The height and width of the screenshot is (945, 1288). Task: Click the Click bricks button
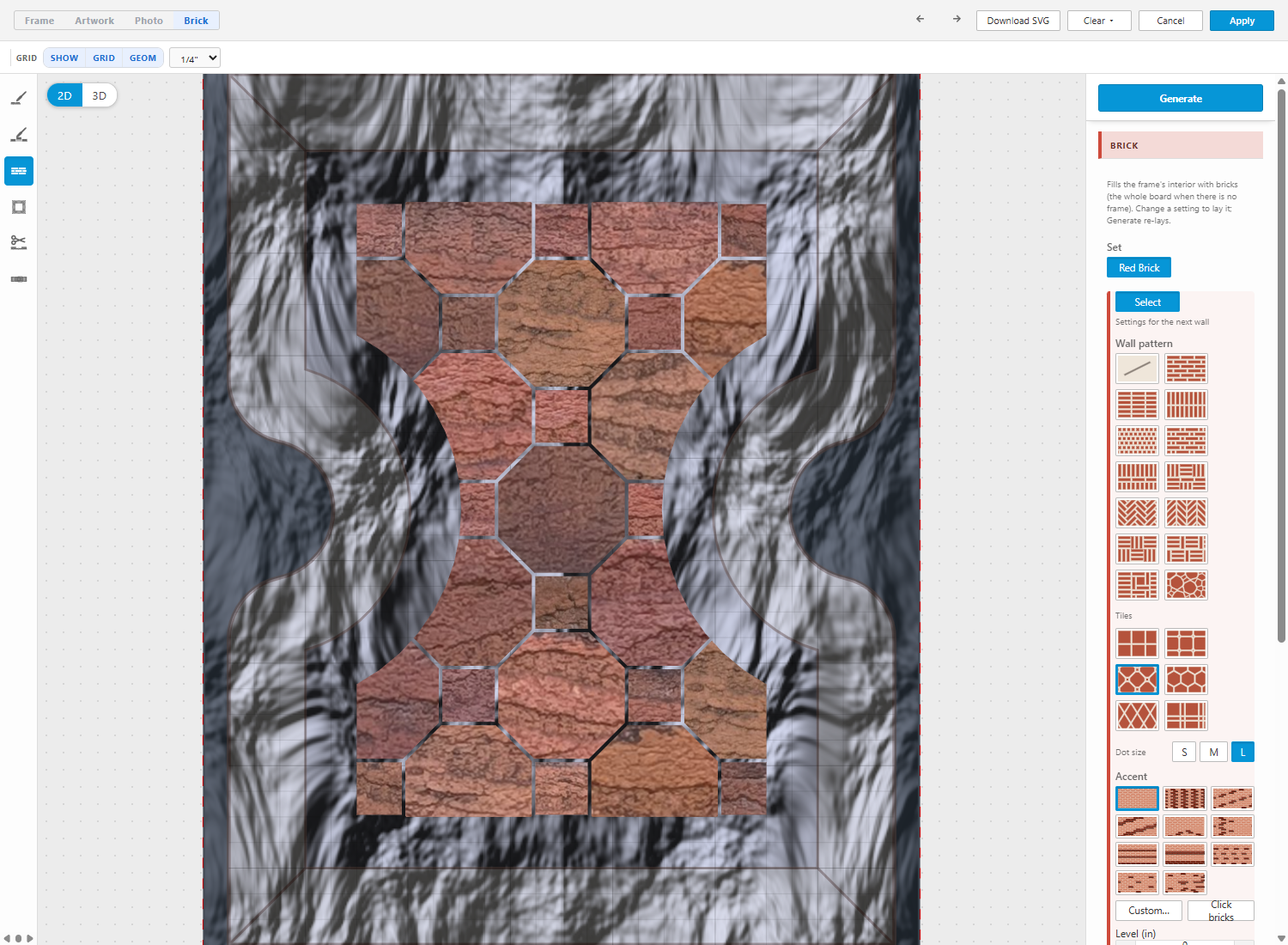[1221, 911]
